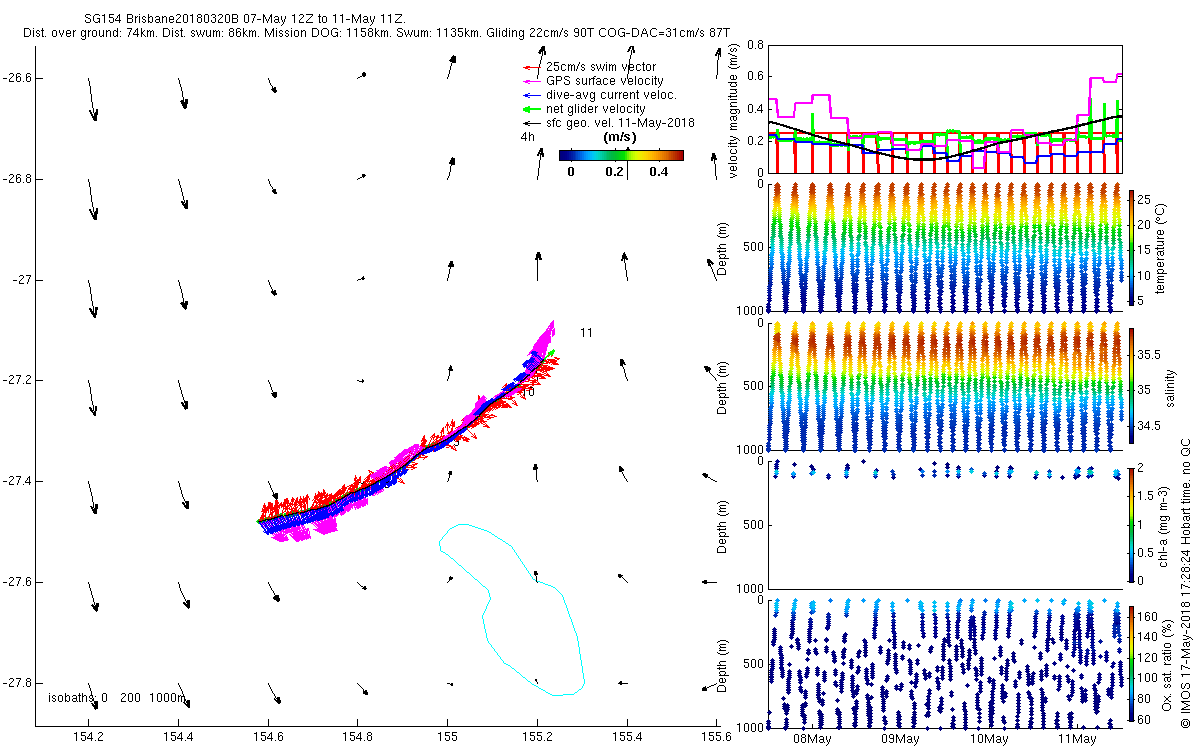Click the day '11' marker label on the map
Screen dimensions: 1200x750
pyautogui.click(x=587, y=332)
